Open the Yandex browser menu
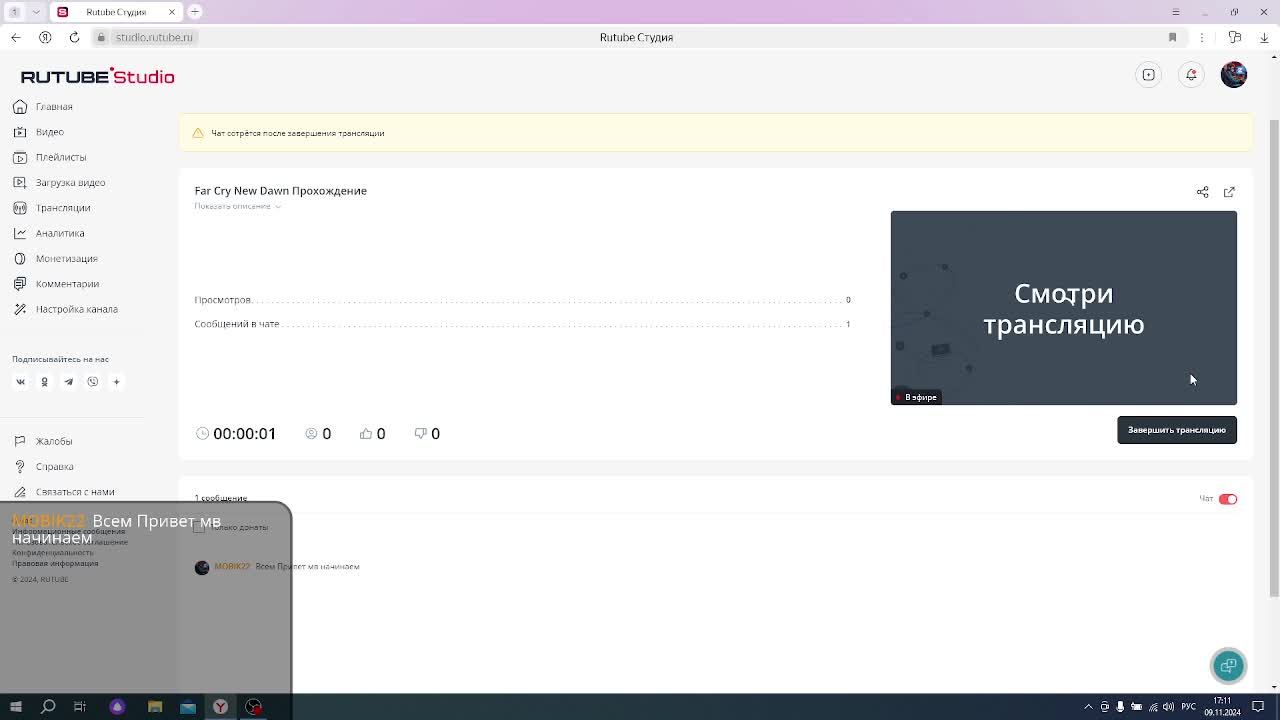The width and height of the screenshot is (1280, 720). click(1175, 11)
